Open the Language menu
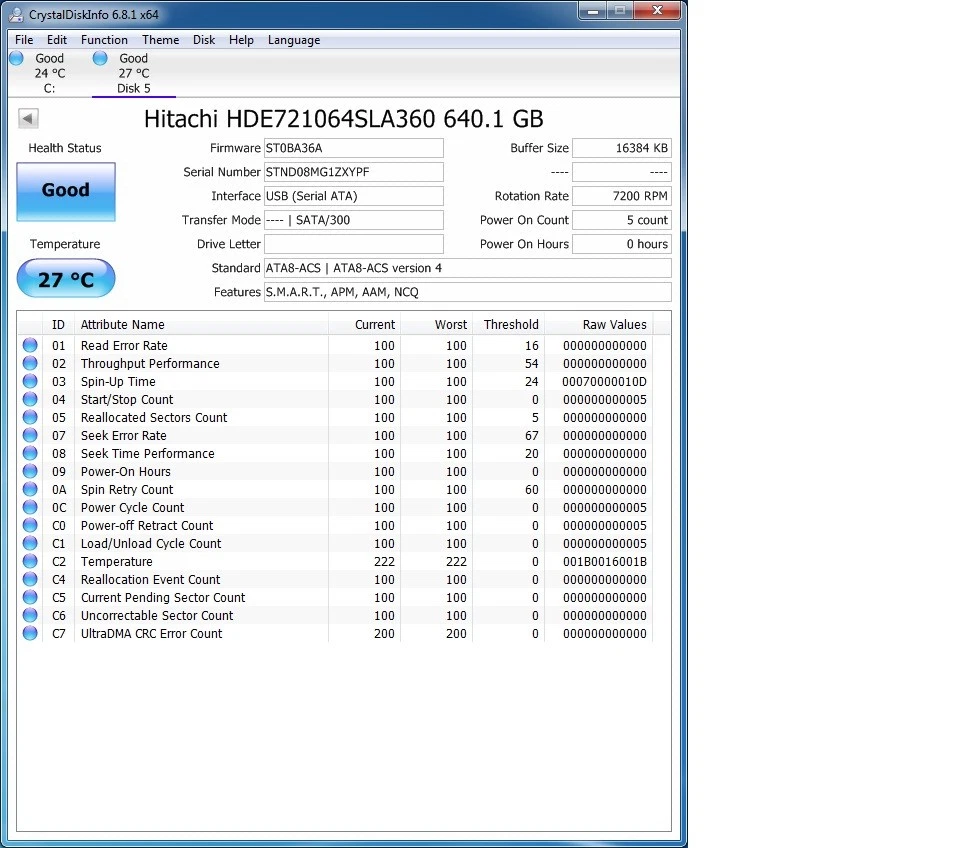Image resolution: width=960 pixels, height=848 pixels. click(x=294, y=40)
